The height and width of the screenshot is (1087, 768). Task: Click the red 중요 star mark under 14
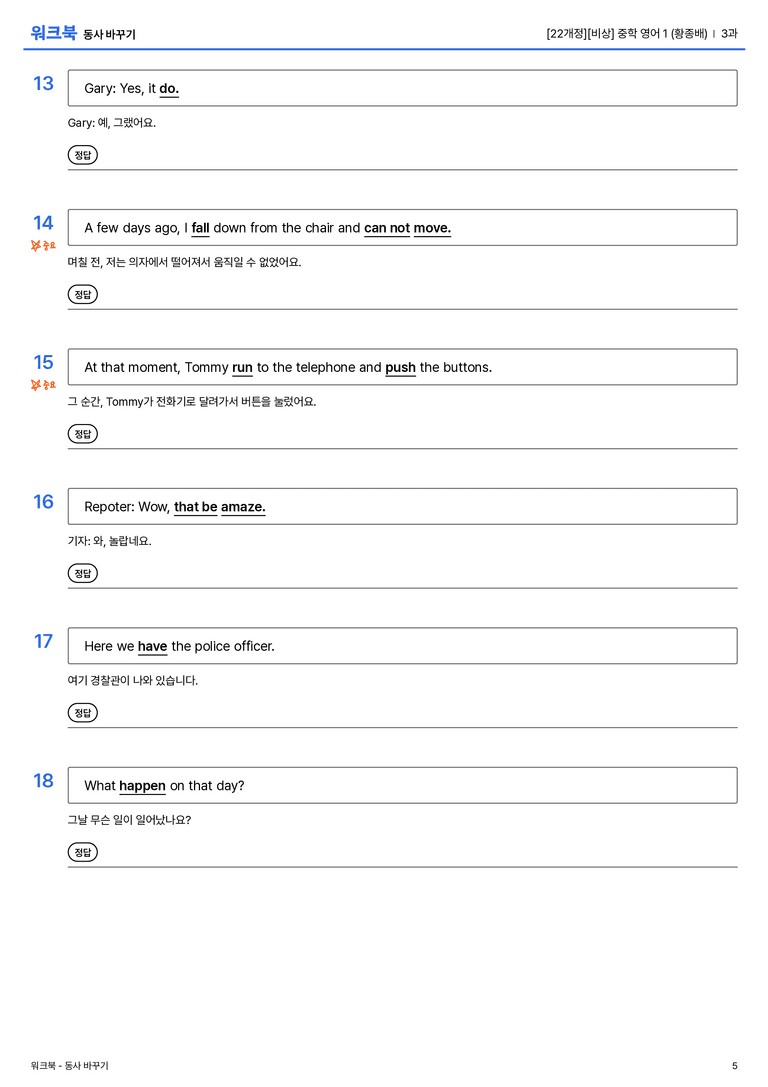[x=43, y=245]
